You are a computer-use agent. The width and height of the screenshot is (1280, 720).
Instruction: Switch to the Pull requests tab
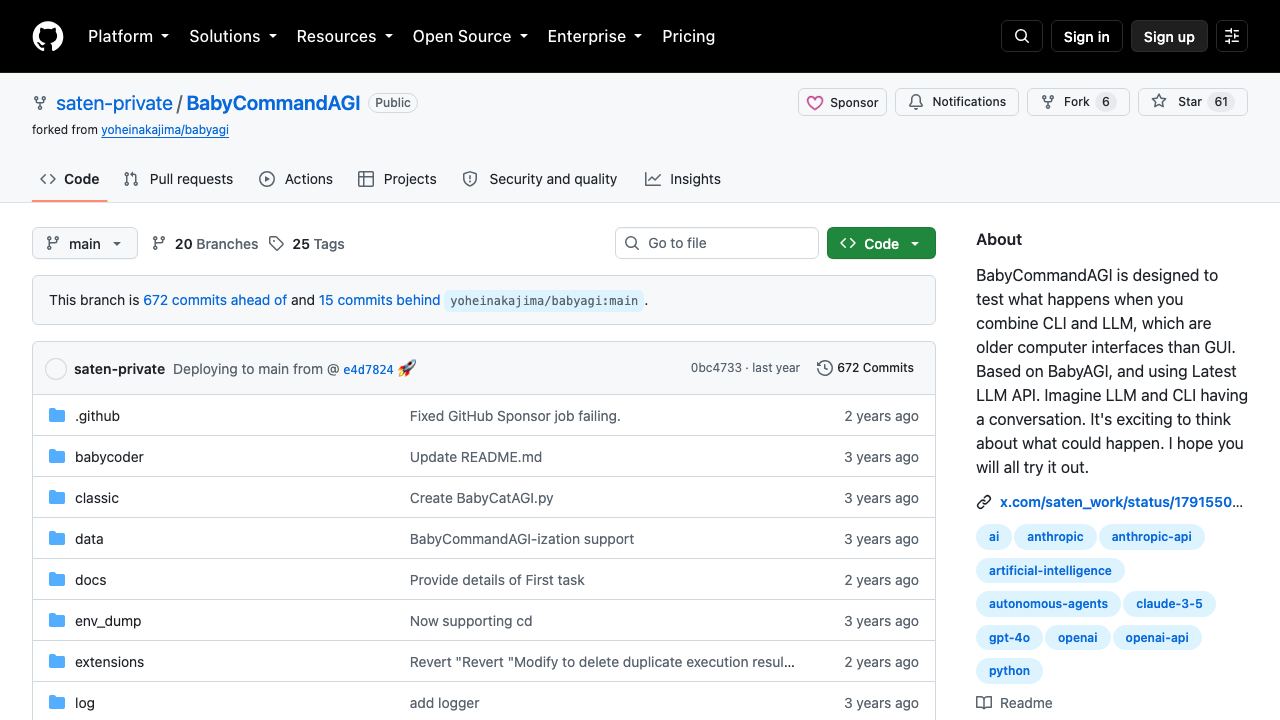[x=178, y=179]
